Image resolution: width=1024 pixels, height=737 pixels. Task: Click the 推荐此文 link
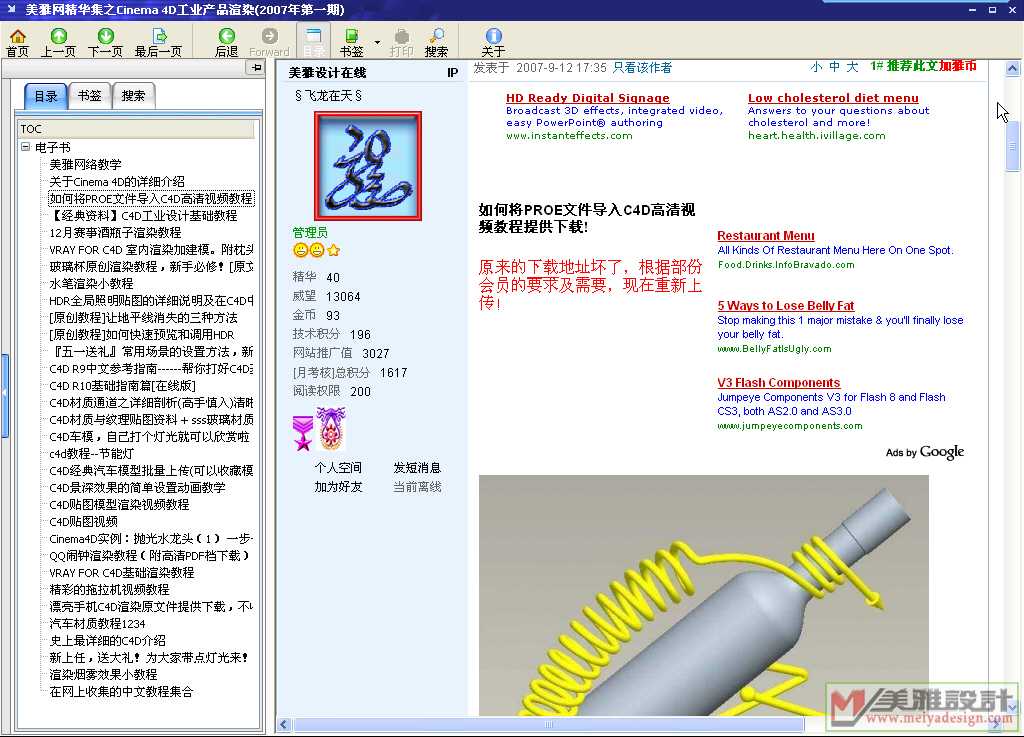pyautogui.click(x=911, y=66)
